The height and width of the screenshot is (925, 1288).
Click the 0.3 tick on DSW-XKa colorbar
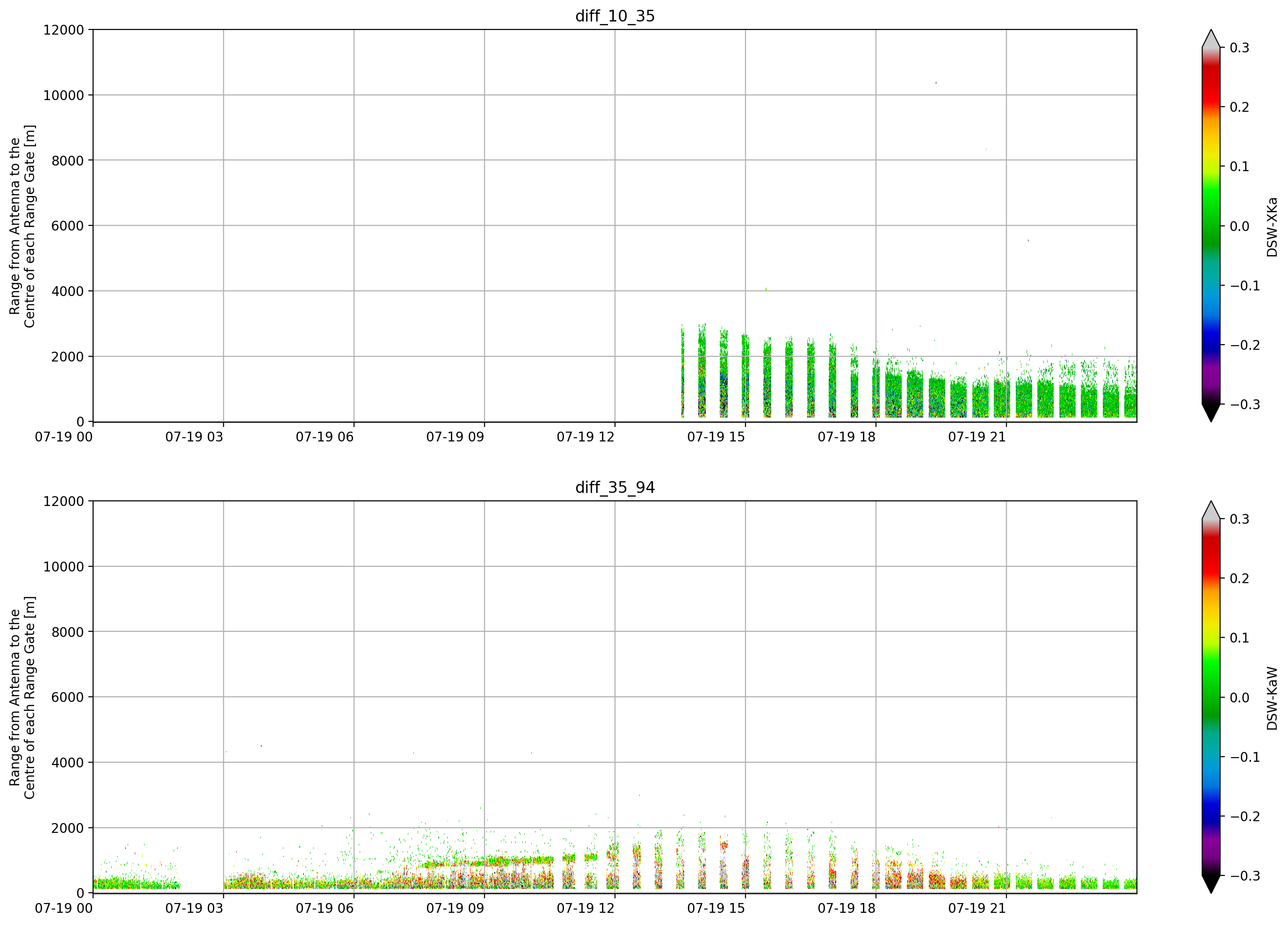(1240, 48)
